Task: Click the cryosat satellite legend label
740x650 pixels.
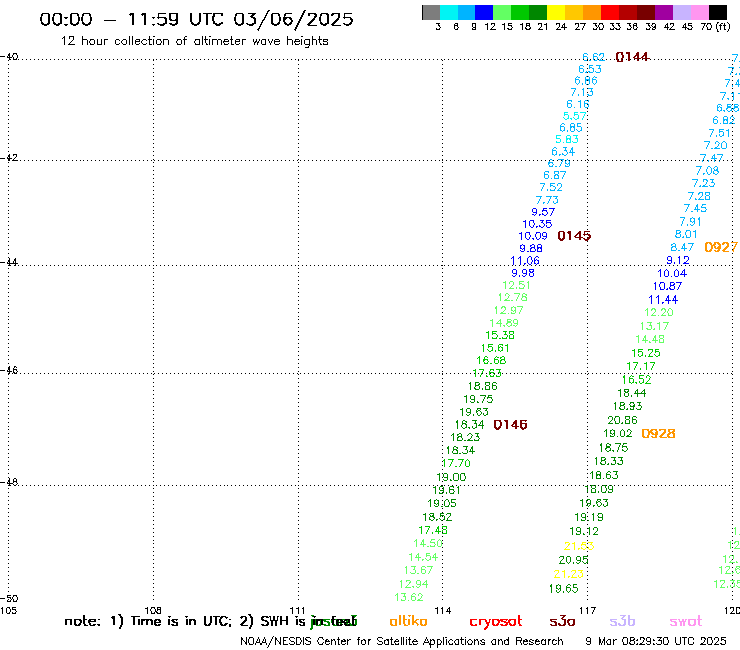Action: pos(496,622)
